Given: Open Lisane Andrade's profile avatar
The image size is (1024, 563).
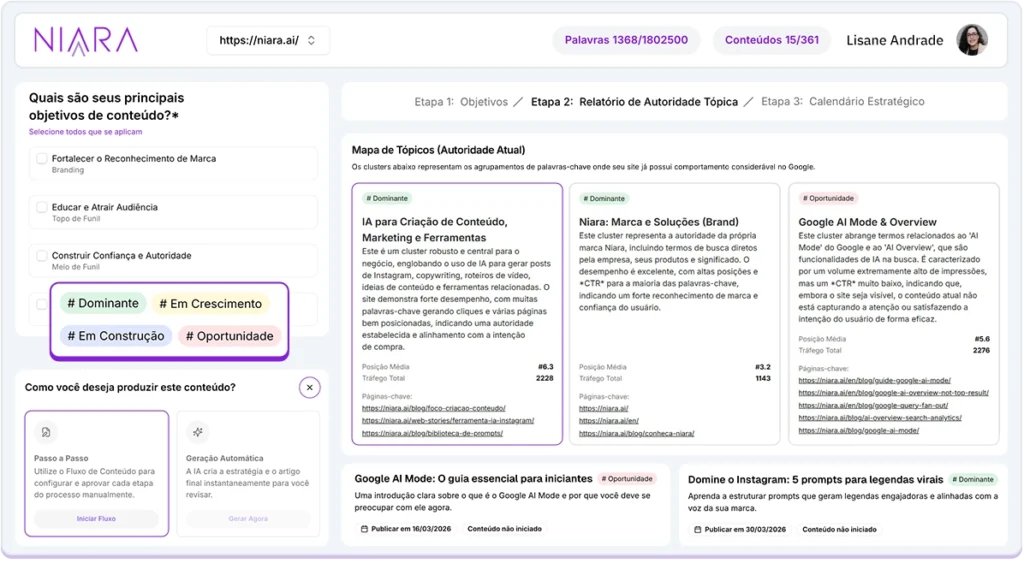Looking at the screenshot, I should [971, 40].
